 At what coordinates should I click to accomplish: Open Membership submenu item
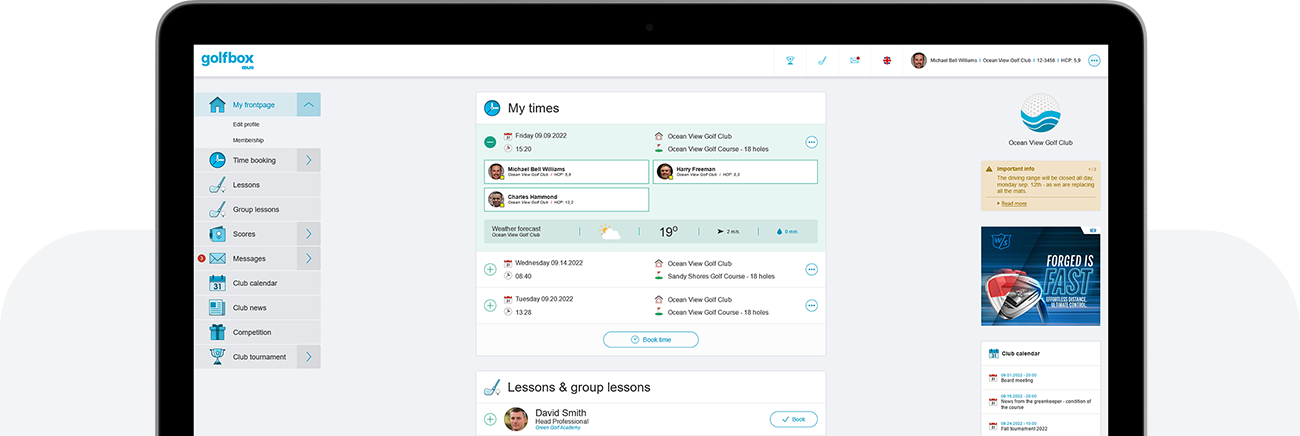click(x=248, y=140)
